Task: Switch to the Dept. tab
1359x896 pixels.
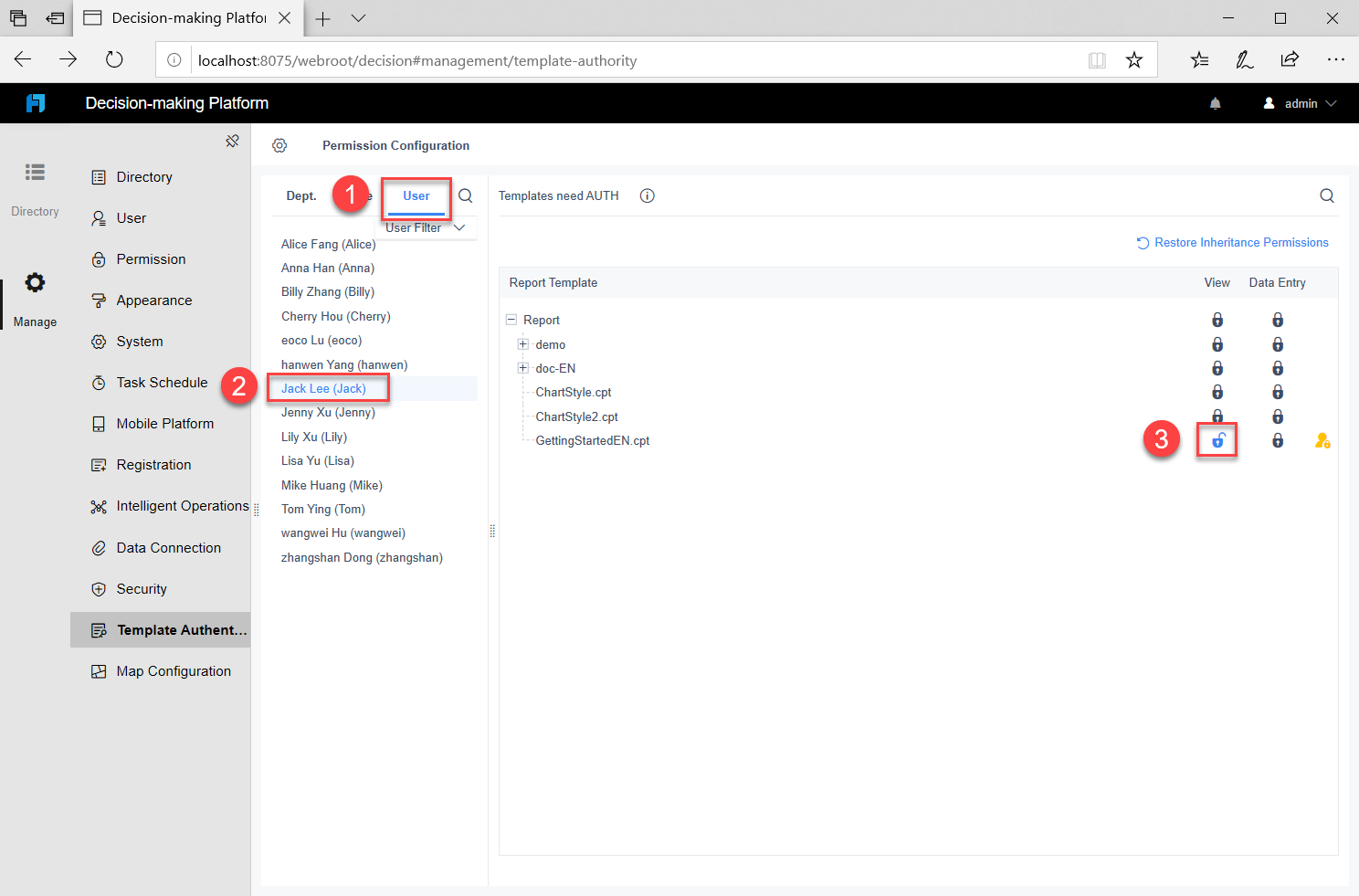Action: (300, 195)
